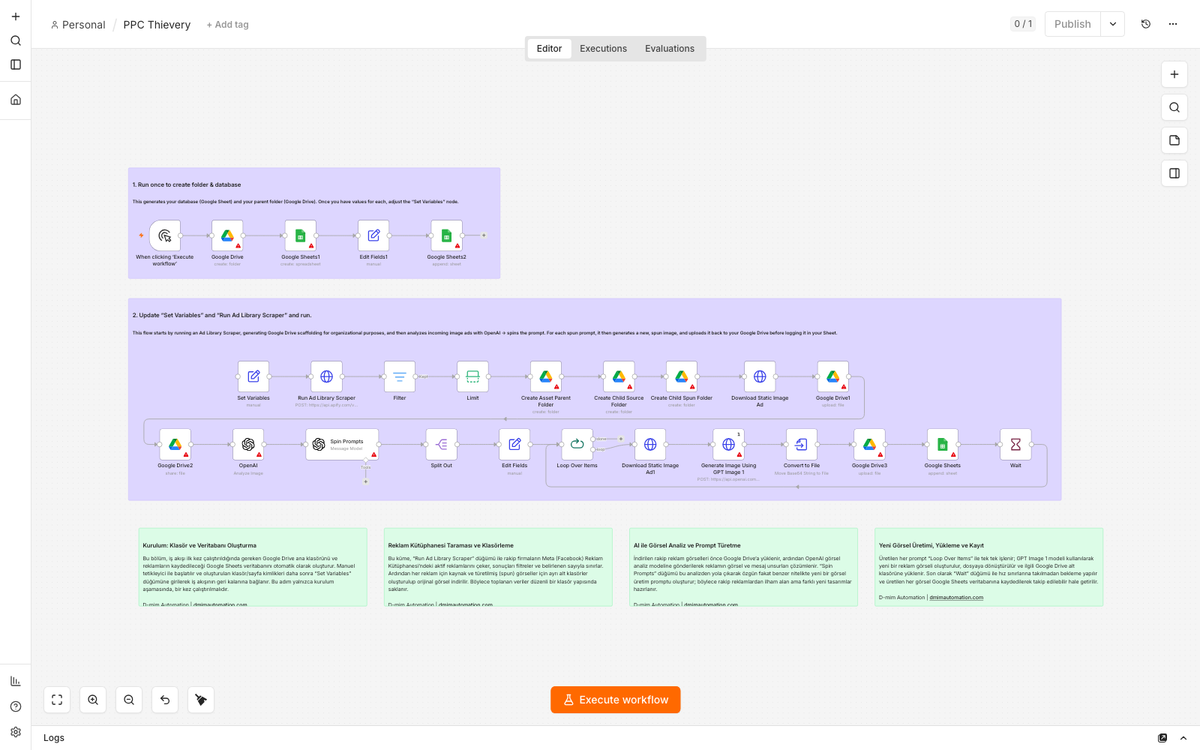Switch to the Editor tab
The image size is (1200, 750).
point(549,49)
